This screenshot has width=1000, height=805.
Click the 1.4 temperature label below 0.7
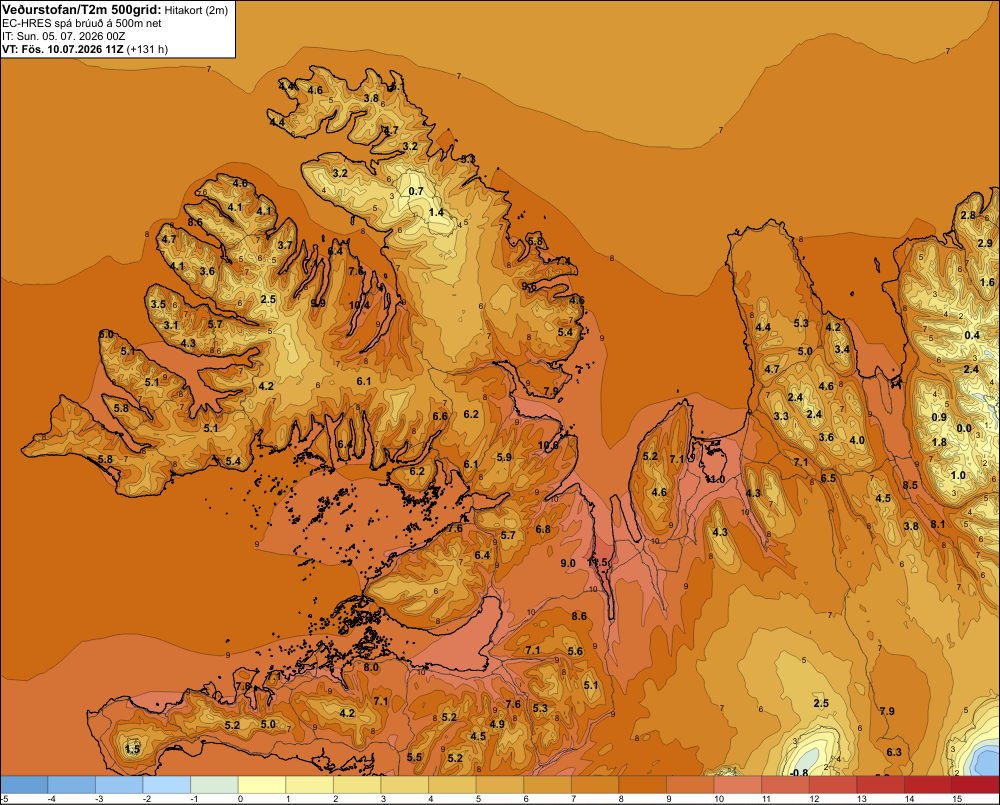click(x=436, y=212)
